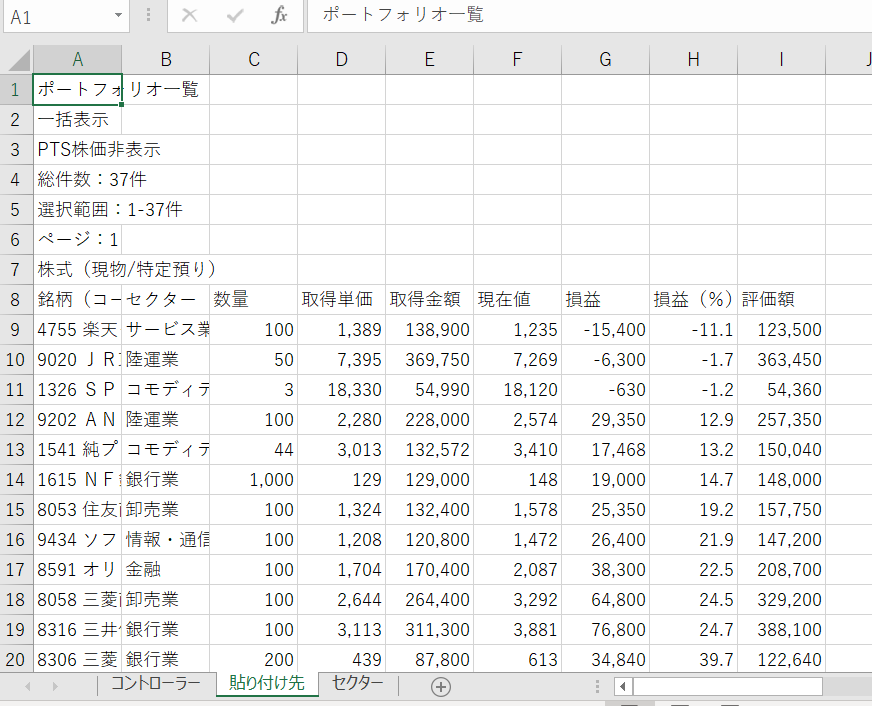
Task: Click the 選択範囲：1-37件 cell
Action: 77,210
